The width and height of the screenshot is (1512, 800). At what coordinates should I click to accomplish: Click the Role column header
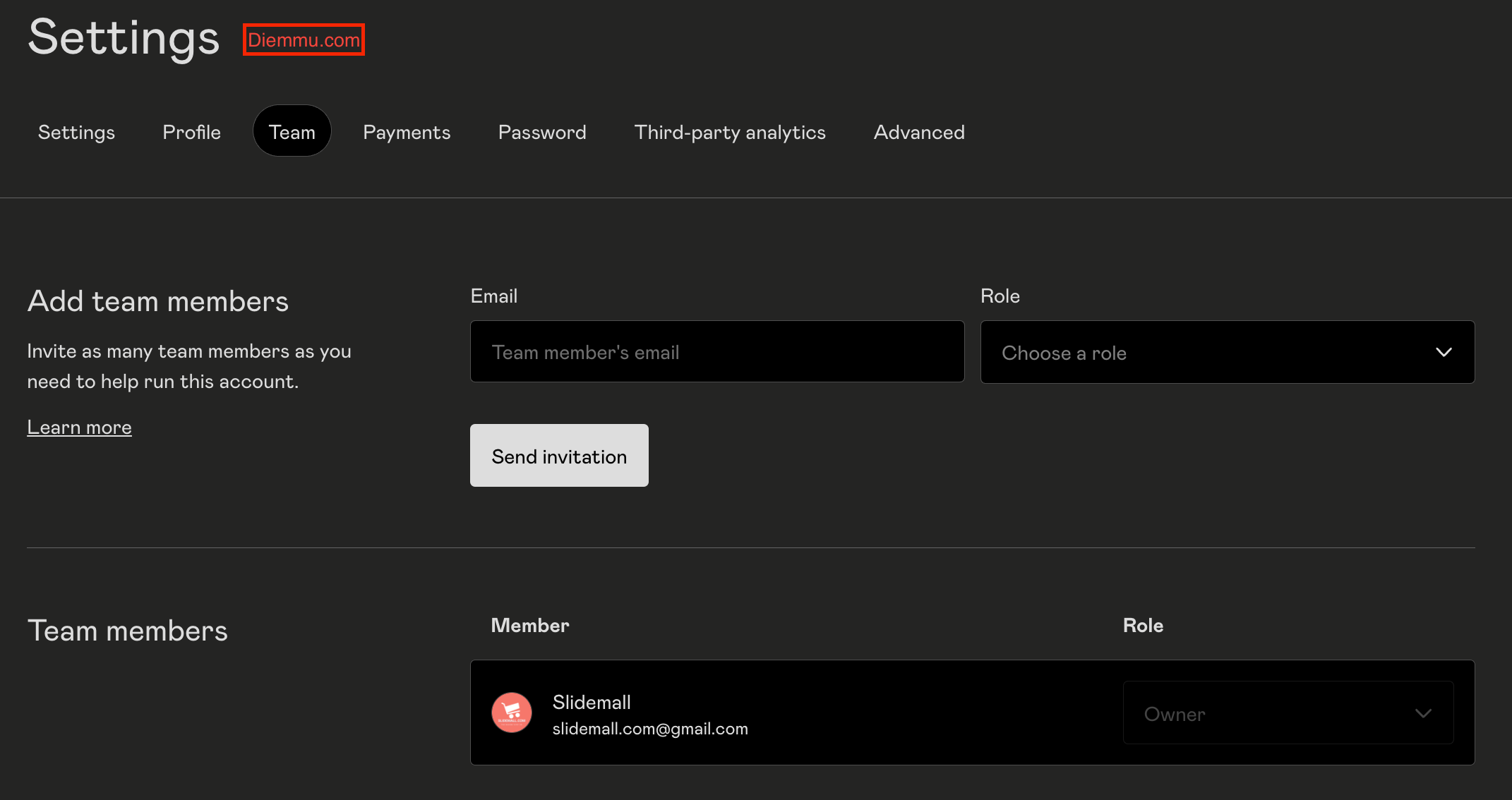(x=1143, y=625)
